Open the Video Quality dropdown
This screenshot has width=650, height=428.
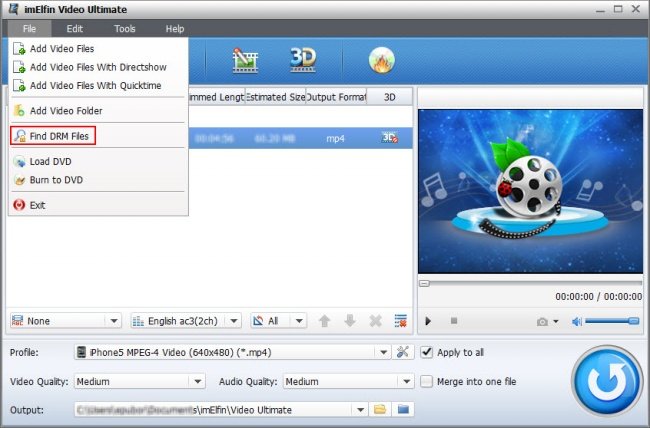[x=140, y=382]
